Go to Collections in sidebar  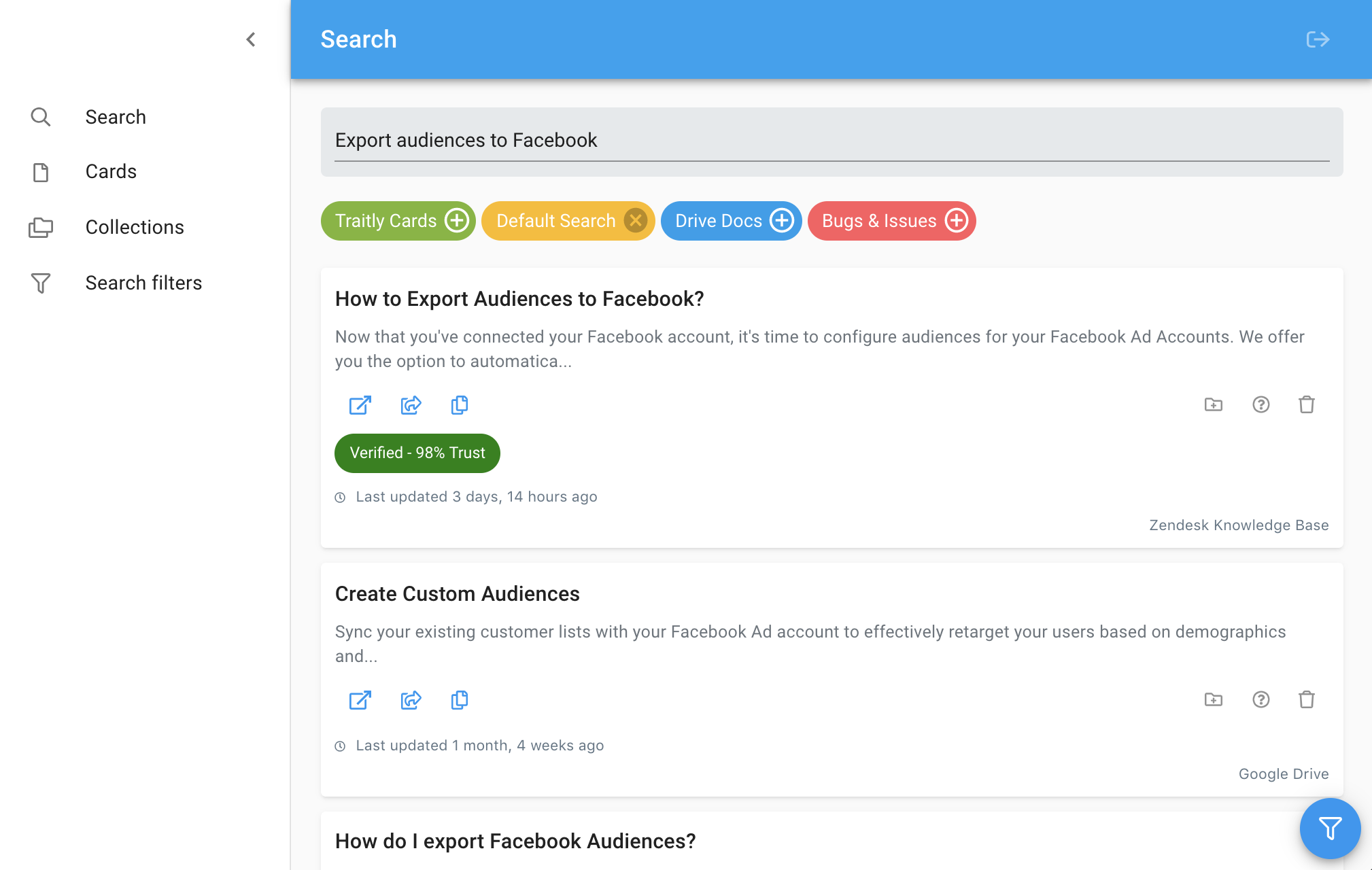coord(134,228)
